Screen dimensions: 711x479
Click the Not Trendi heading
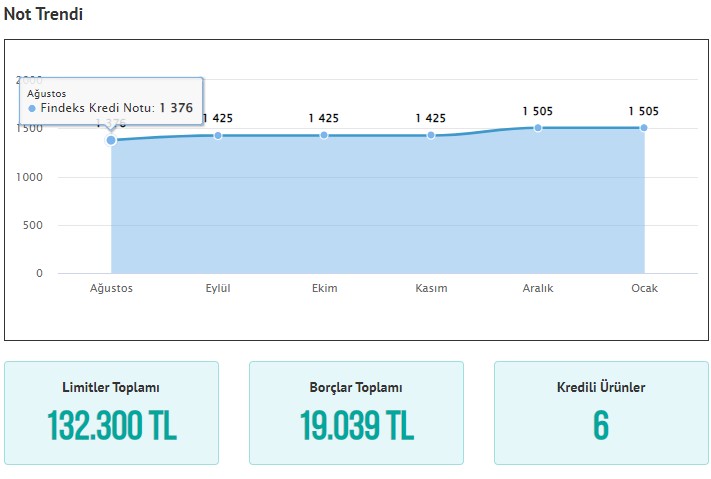coord(44,14)
